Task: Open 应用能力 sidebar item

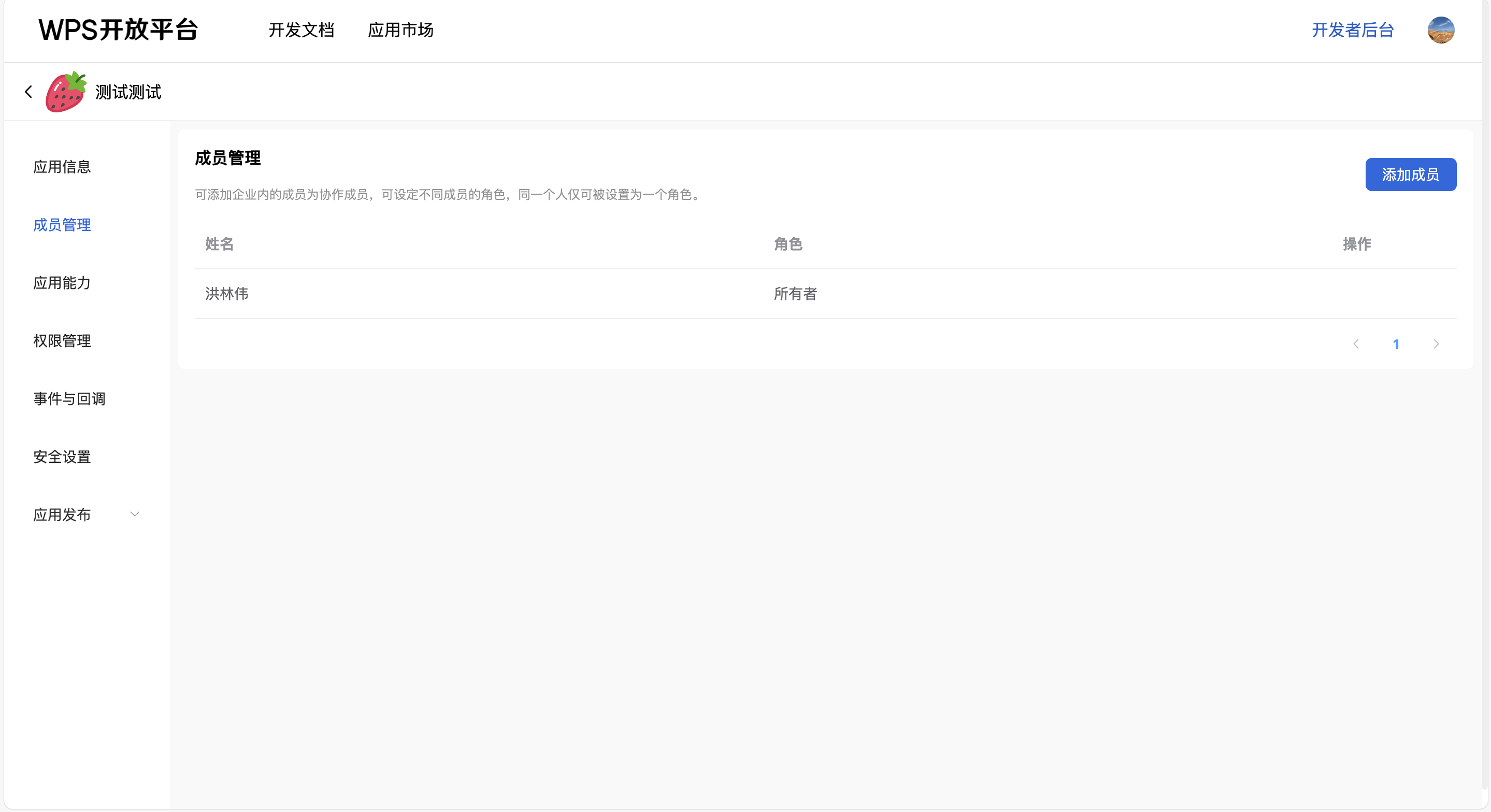Action: pos(62,283)
